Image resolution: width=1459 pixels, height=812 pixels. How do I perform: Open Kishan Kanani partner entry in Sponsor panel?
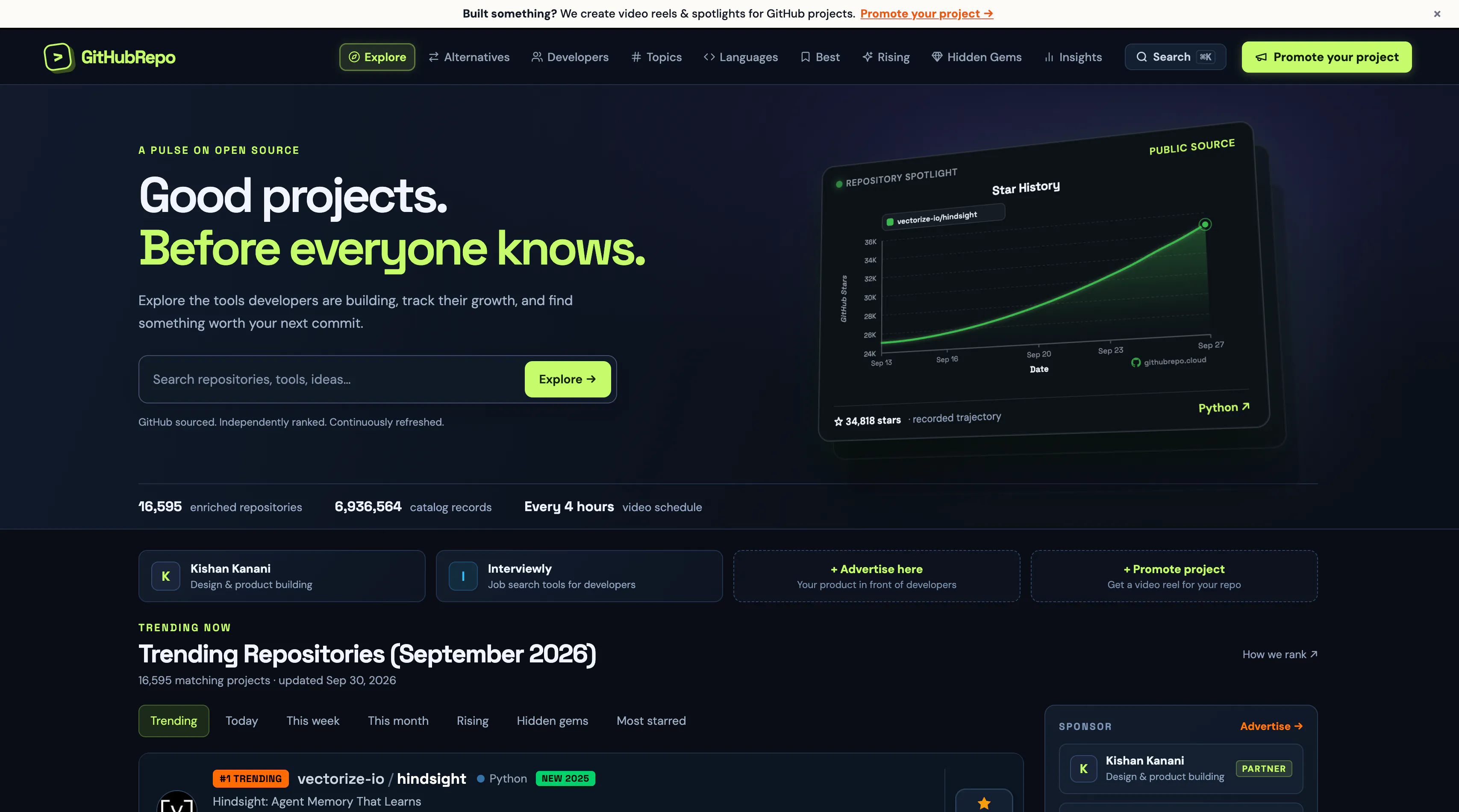[x=1181, y=768]
